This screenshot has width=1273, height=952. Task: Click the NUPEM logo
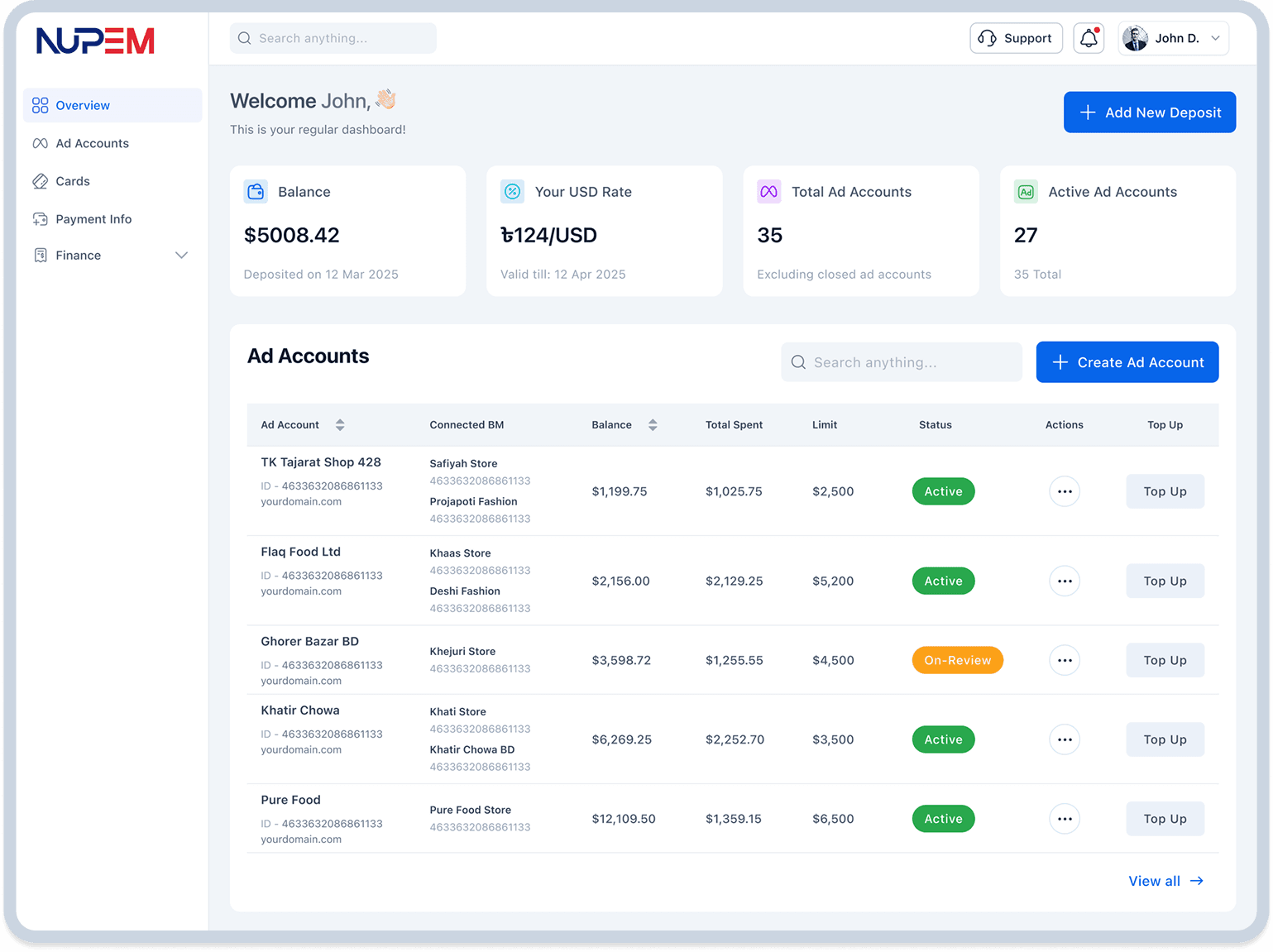[x=95, y=41]
